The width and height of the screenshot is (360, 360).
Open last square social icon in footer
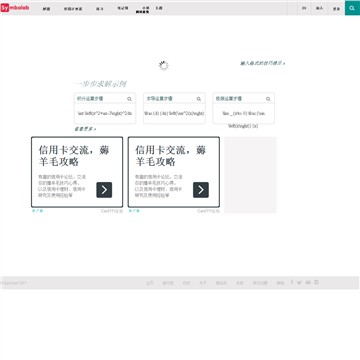(316, 282)
